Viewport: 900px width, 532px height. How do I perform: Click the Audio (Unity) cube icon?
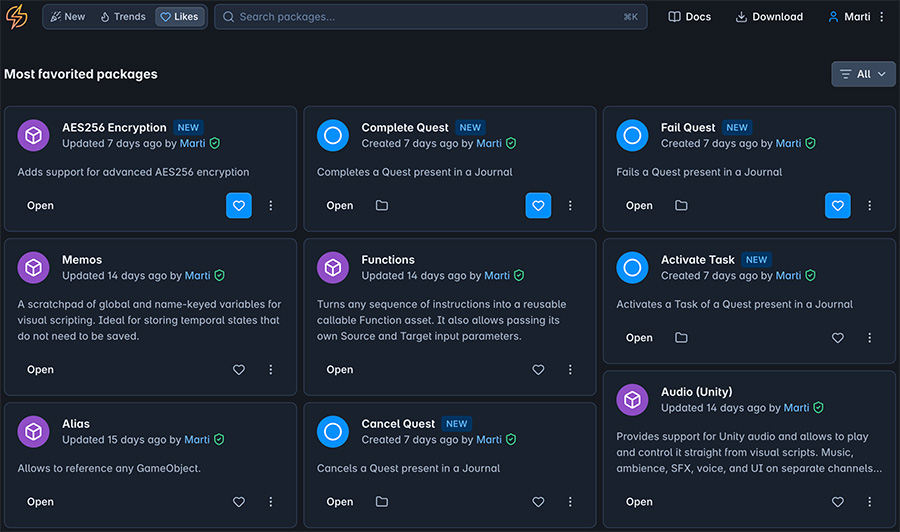point(633,399)
